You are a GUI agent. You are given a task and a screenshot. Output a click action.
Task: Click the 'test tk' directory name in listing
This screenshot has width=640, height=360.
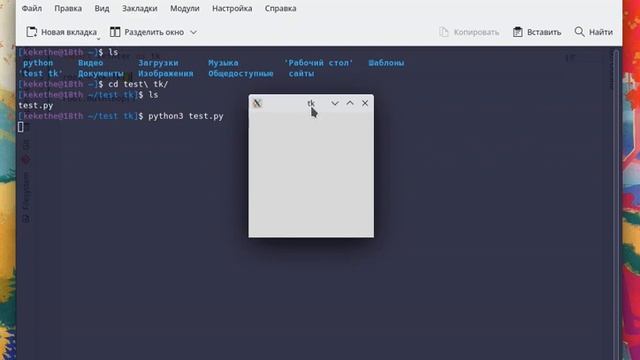(40, 73)
